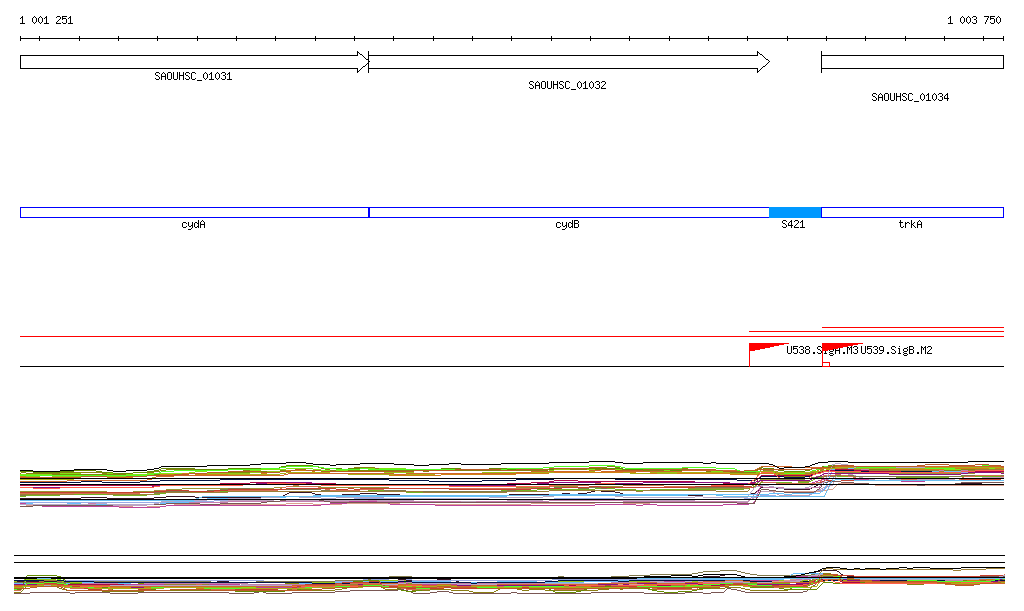
Task: Click the SAOUHSC_01034 text label
Action: coord(910,98)
